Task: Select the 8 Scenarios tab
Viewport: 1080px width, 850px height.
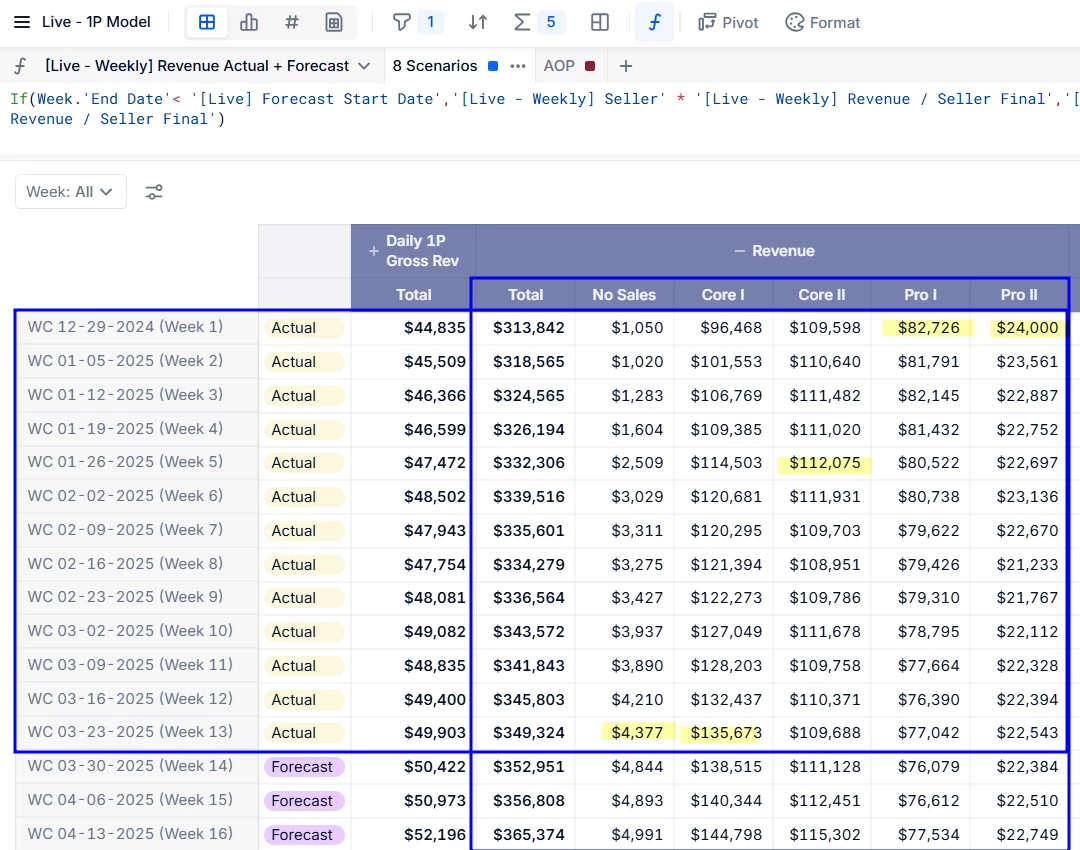Action: 435,66
